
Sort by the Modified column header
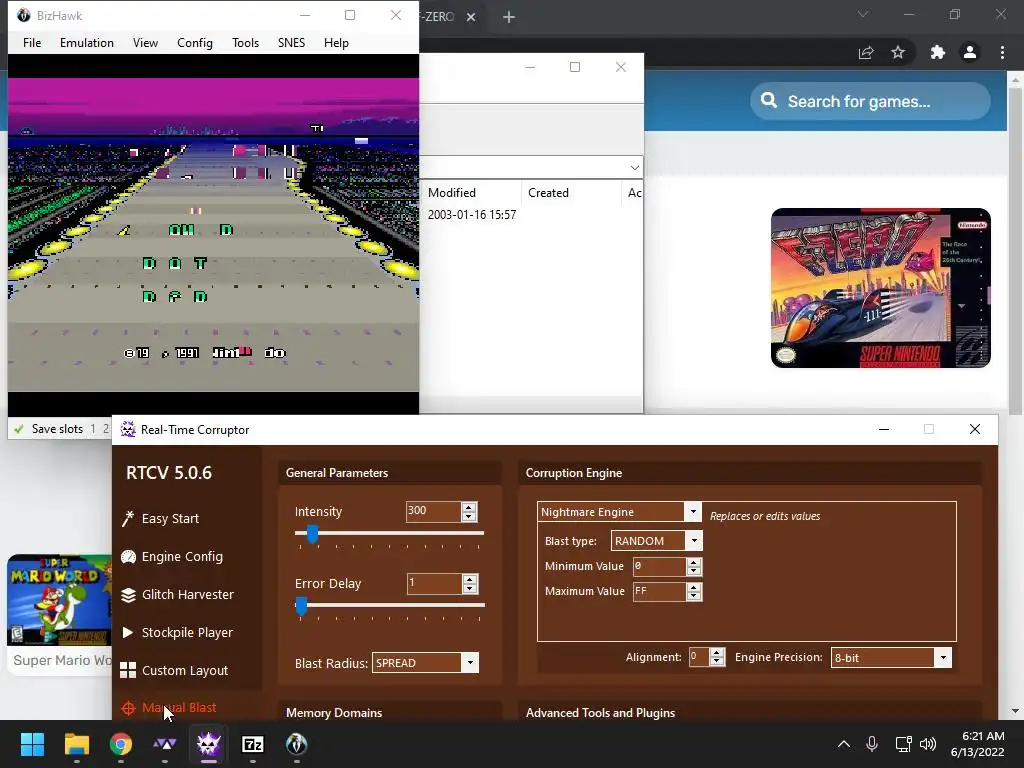(452, 193)
